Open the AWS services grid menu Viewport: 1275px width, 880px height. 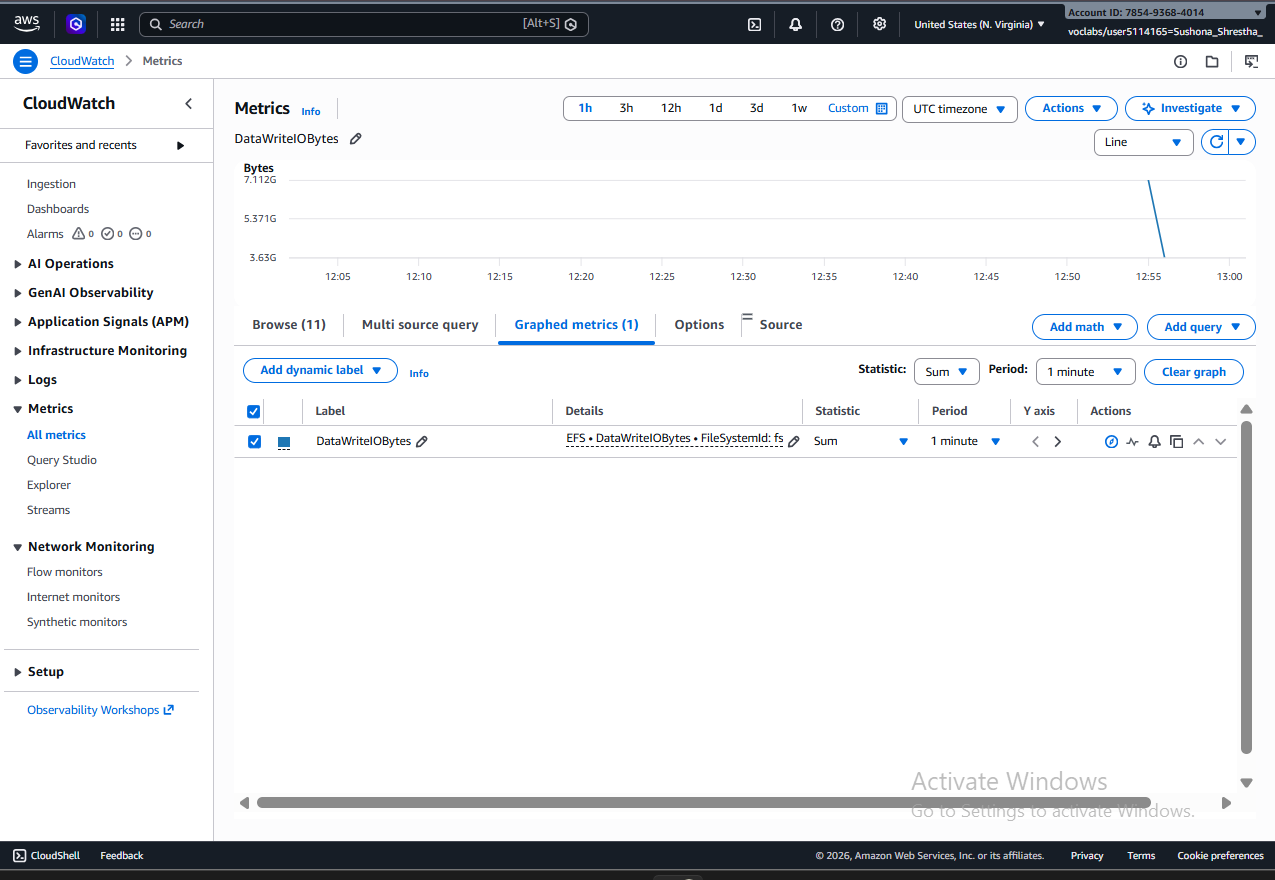[117, 24]
